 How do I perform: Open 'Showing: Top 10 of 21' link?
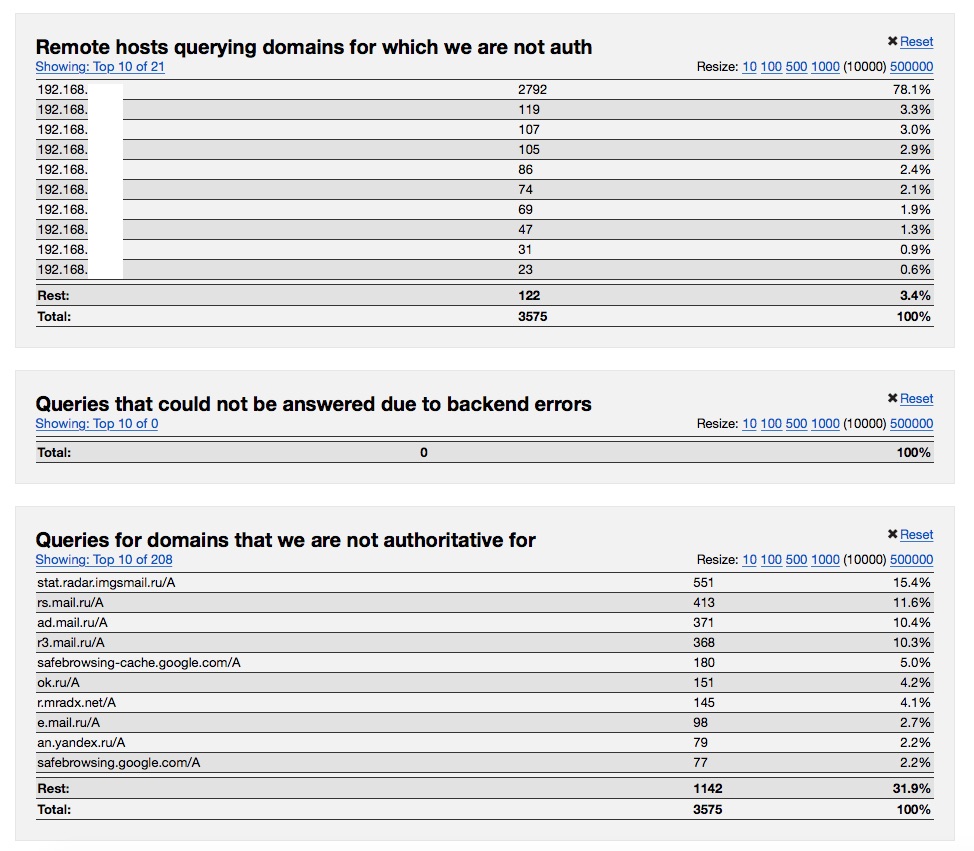100,67
